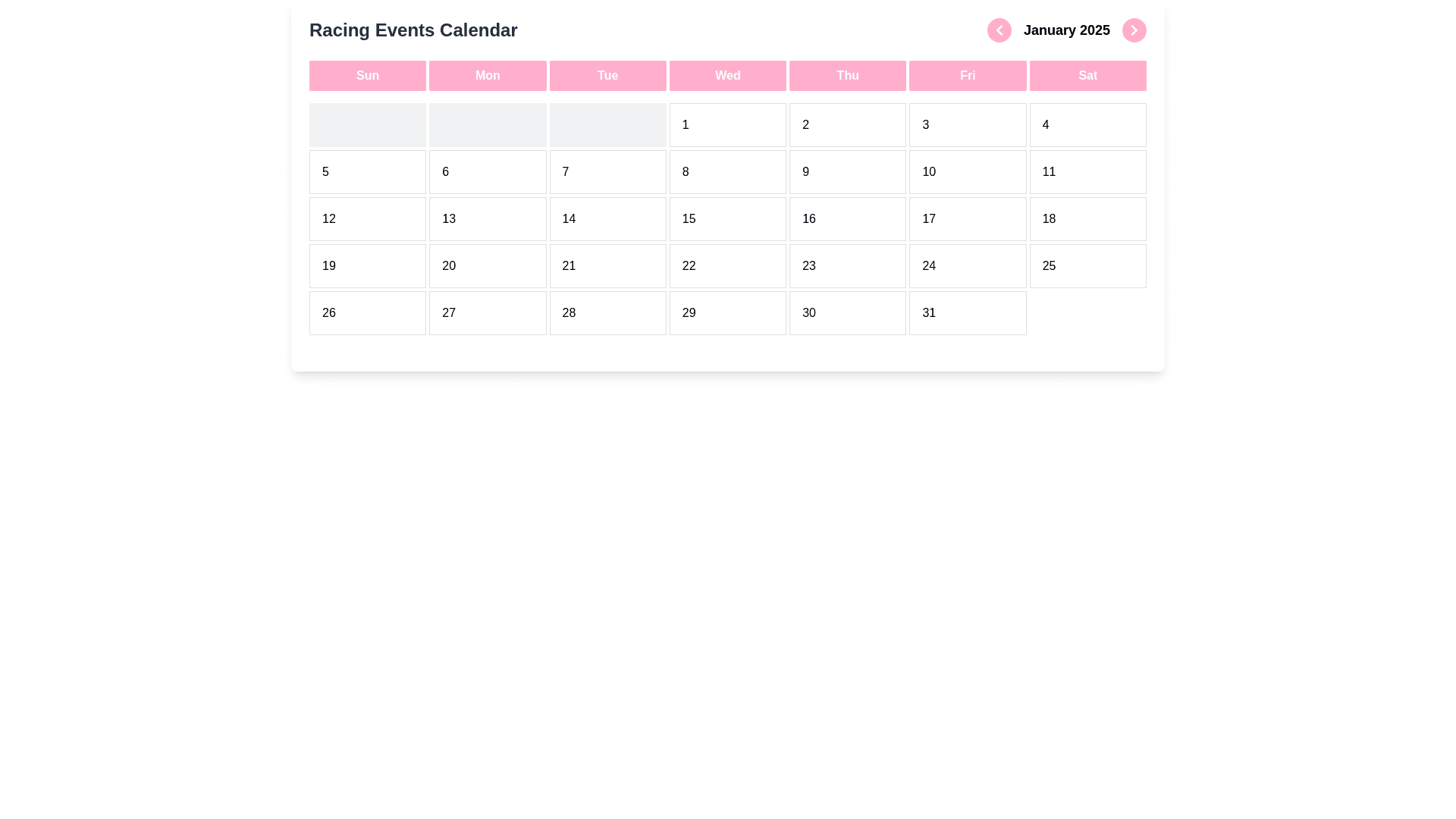Screen dimensions: 1456x819
Task: Click the Mon weekday header
Action: 487,76
